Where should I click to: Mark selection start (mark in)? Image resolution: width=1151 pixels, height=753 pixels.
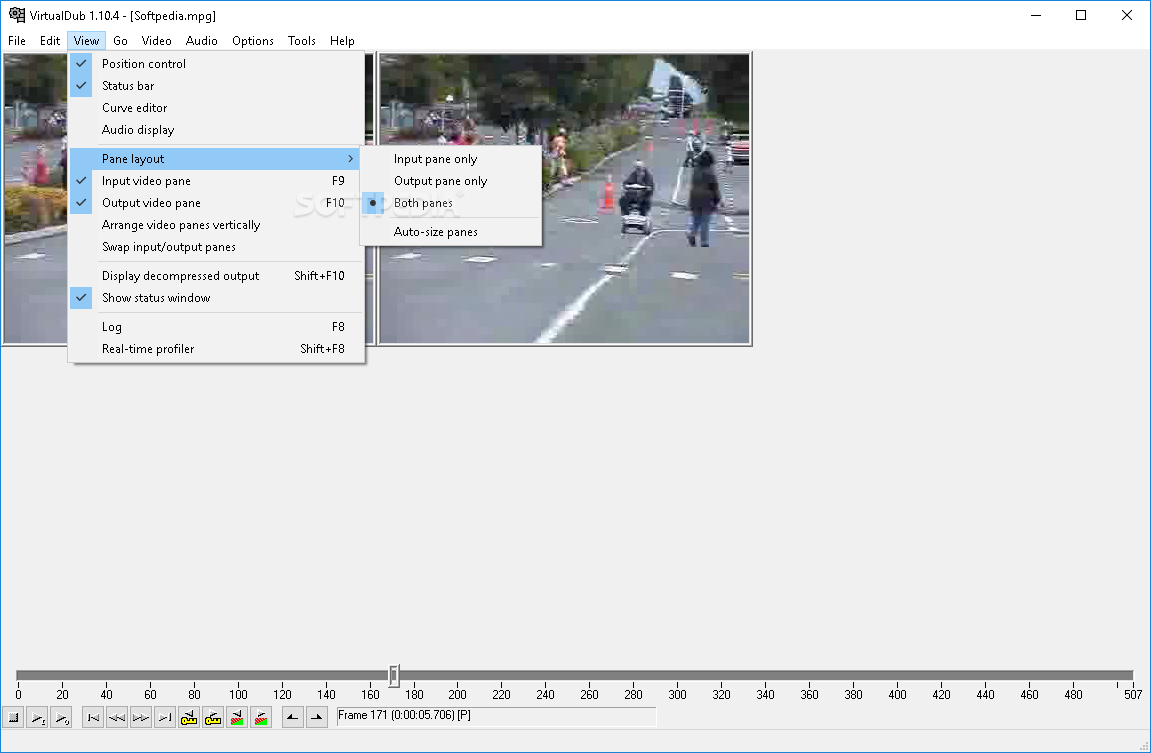point(292,717)
